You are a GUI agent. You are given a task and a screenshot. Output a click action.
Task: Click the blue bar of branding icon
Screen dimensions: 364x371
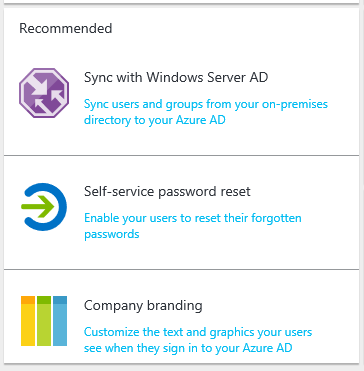point(60,321)
